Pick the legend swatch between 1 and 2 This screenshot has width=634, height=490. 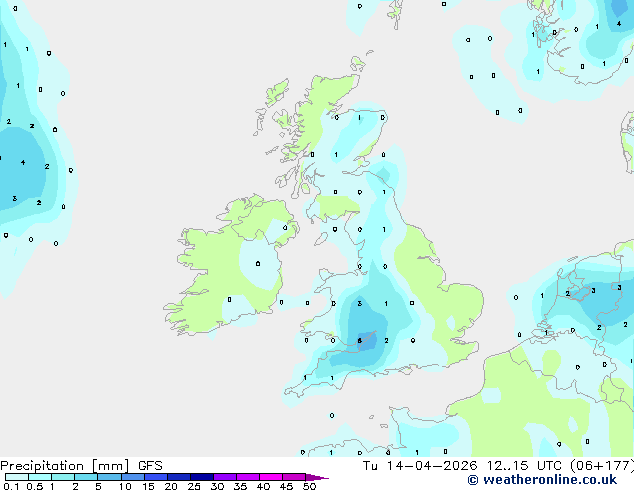click(63, 477)
